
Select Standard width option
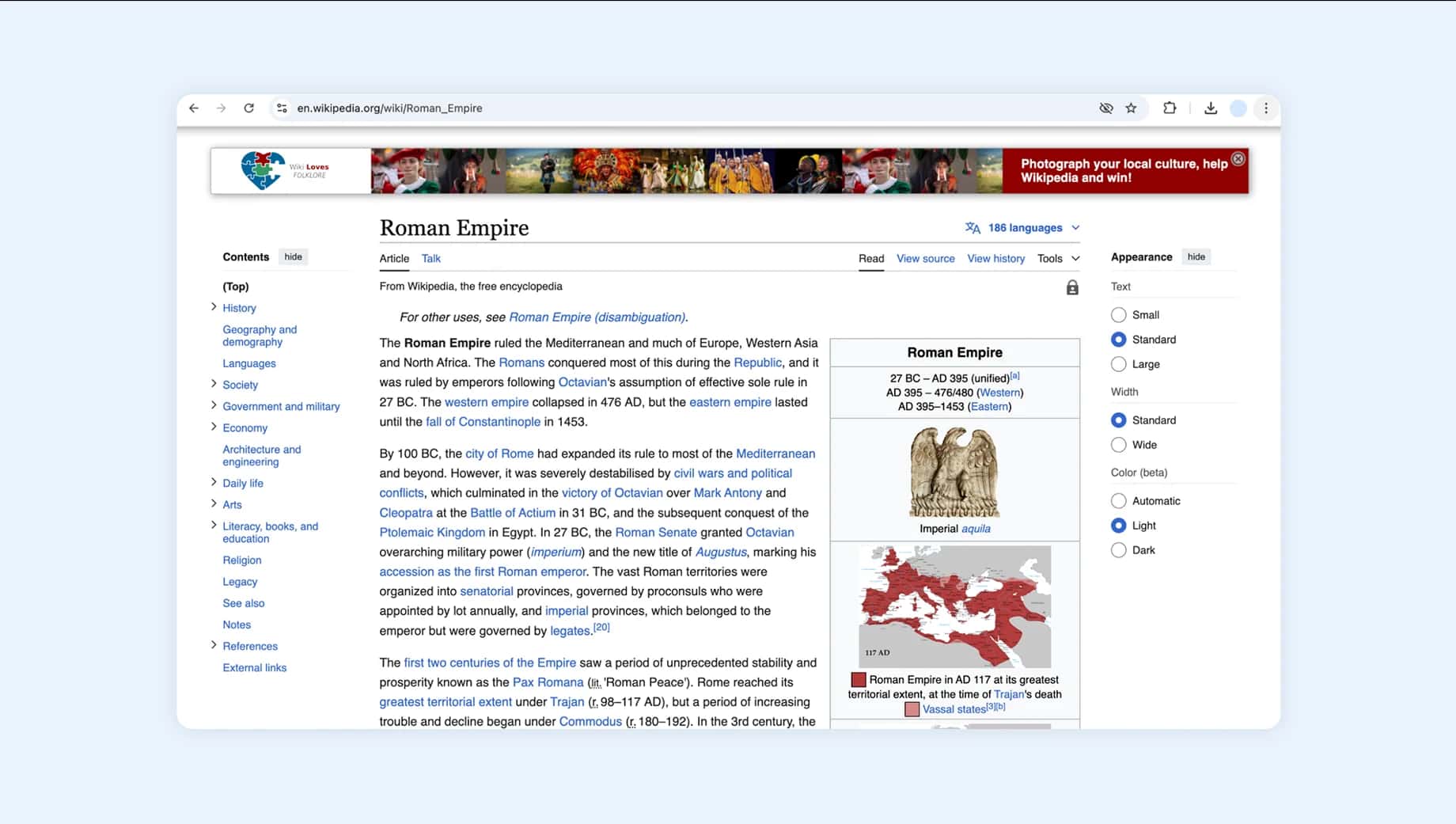point(1118,420)
